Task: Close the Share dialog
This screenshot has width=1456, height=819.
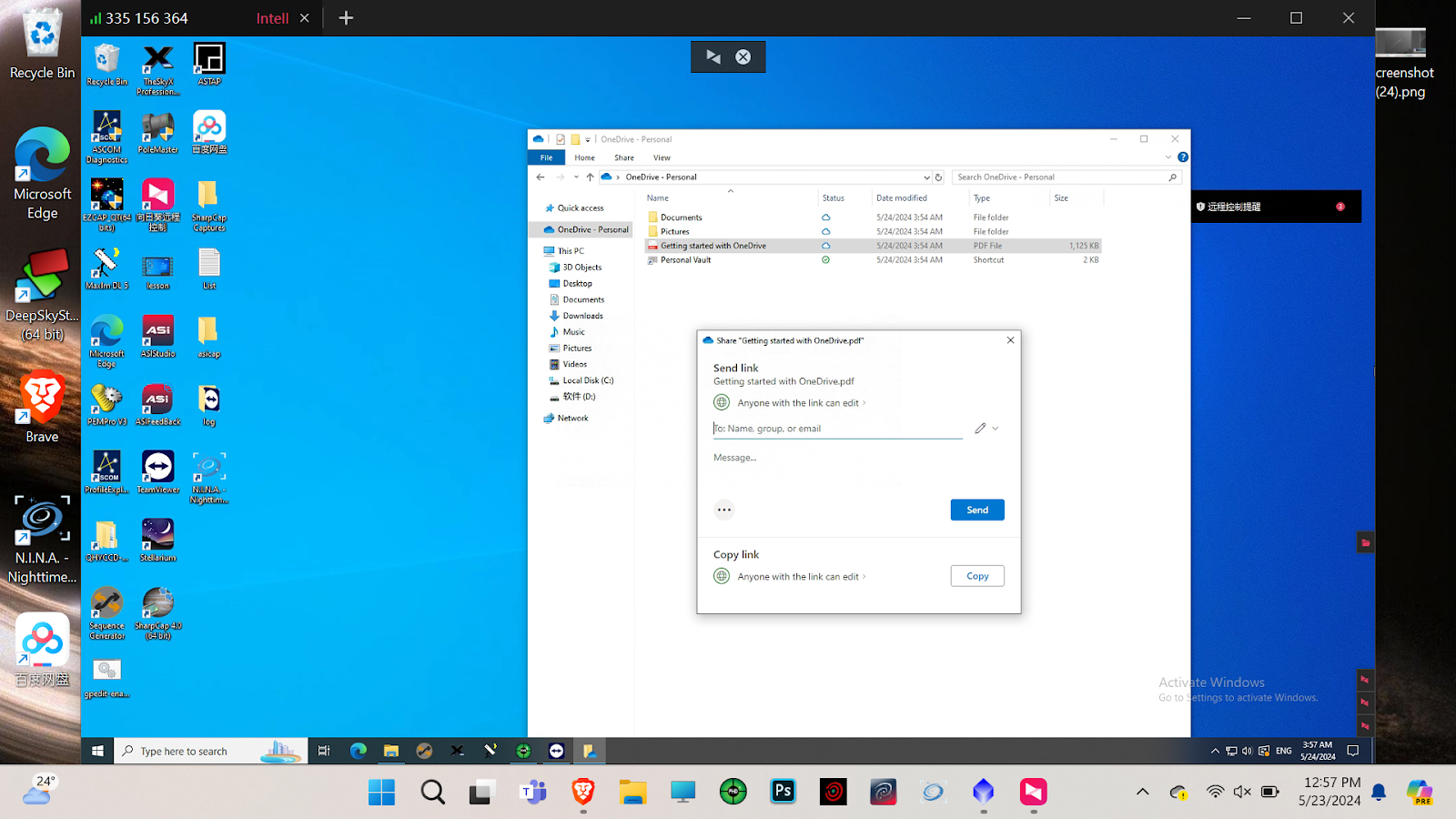Action: [1010, 340]
